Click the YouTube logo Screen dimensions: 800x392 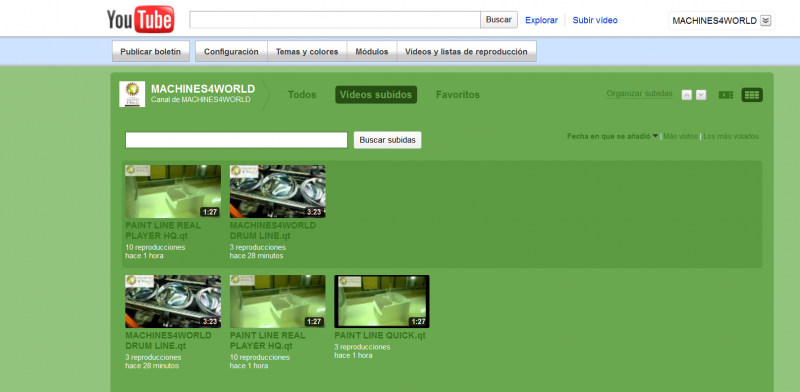[140, 19]
